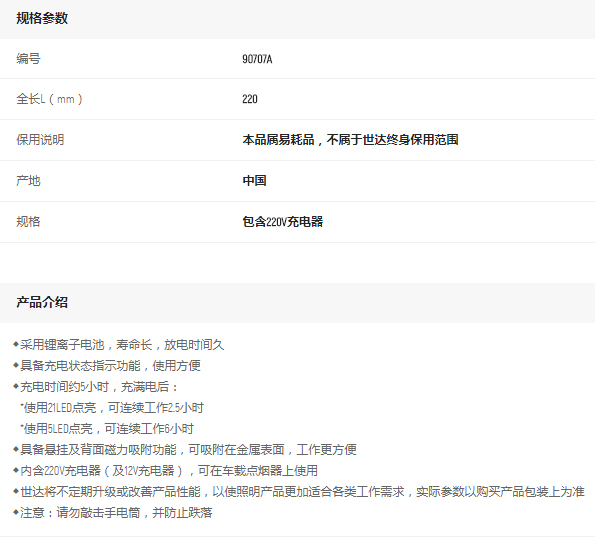Select the length value 220
The width and height of the screenshot is (595, 543).
250,99
